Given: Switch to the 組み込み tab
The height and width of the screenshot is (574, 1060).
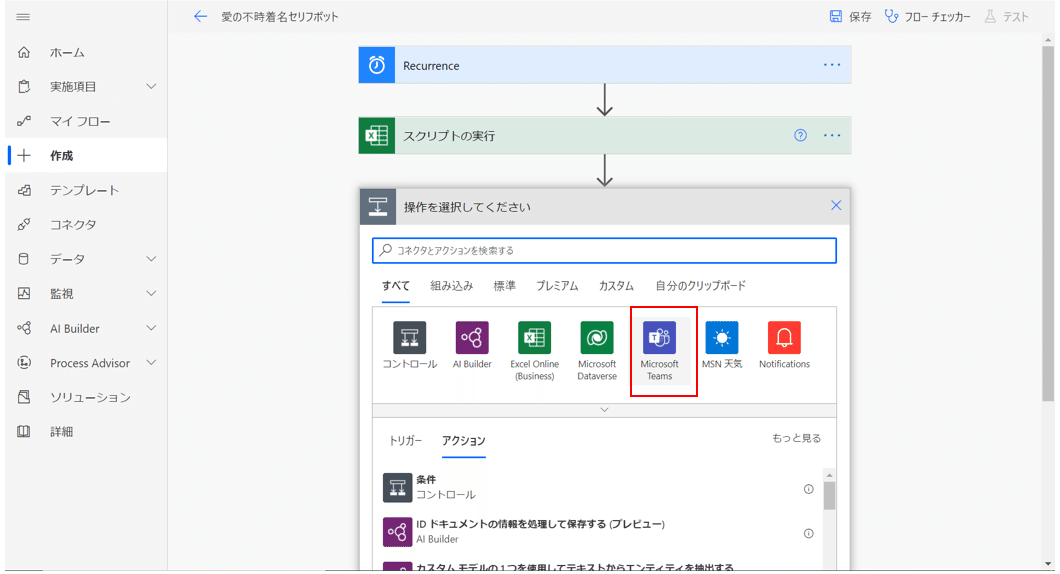Looking at the screenshot, I should pyautogui.click(x=452, y=286).
